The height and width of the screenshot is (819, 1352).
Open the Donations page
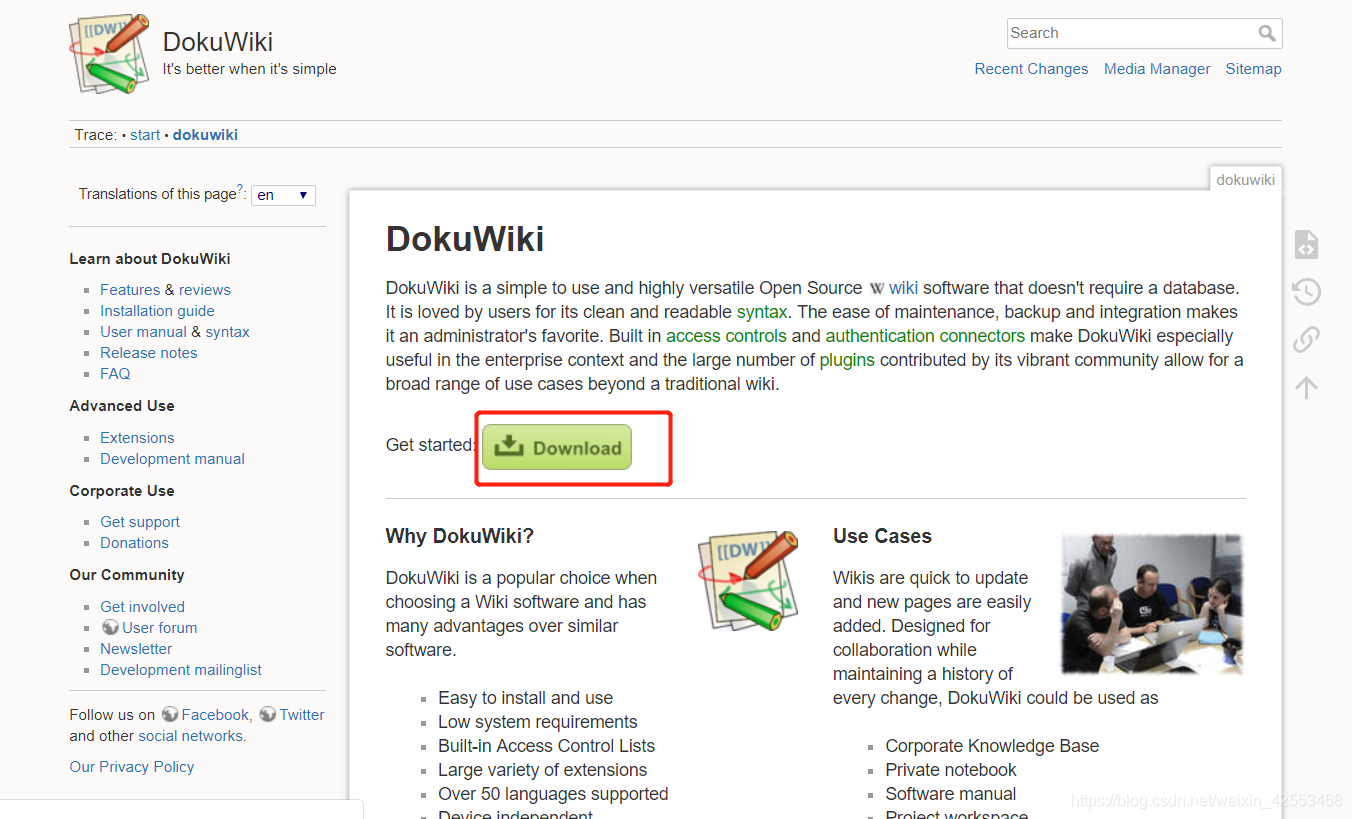pos(134,542)
